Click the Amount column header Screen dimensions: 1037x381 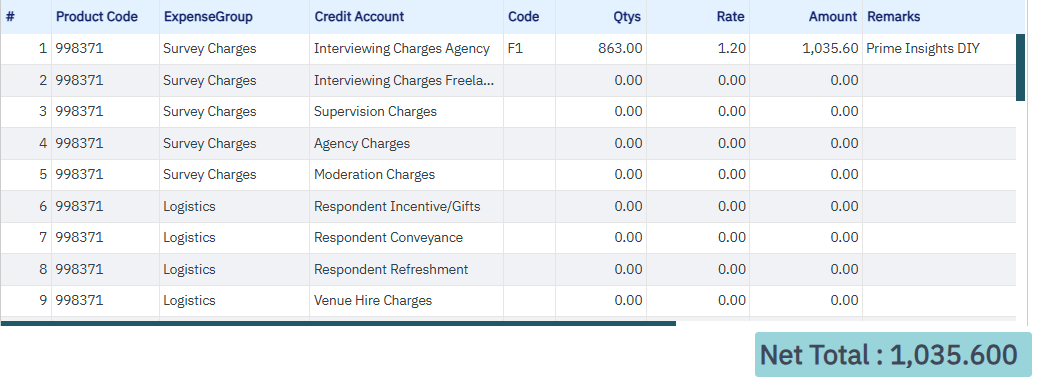point(806,17)
